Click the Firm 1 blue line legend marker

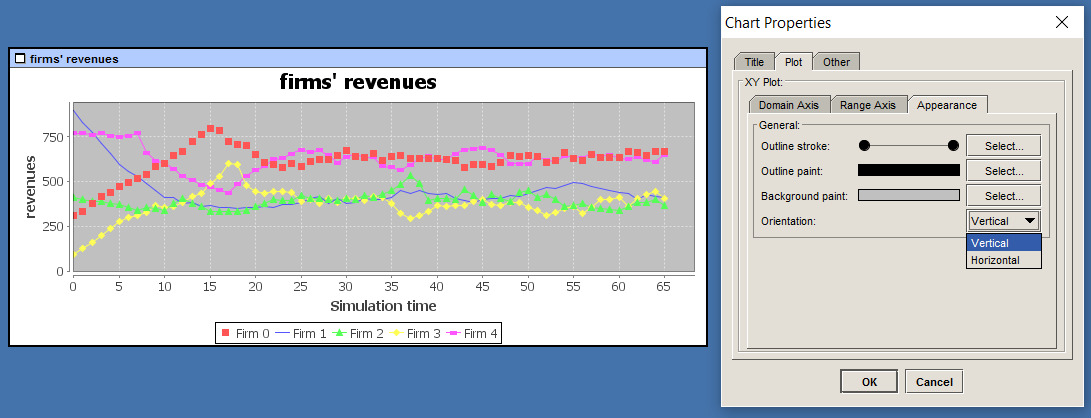point(280,333)
